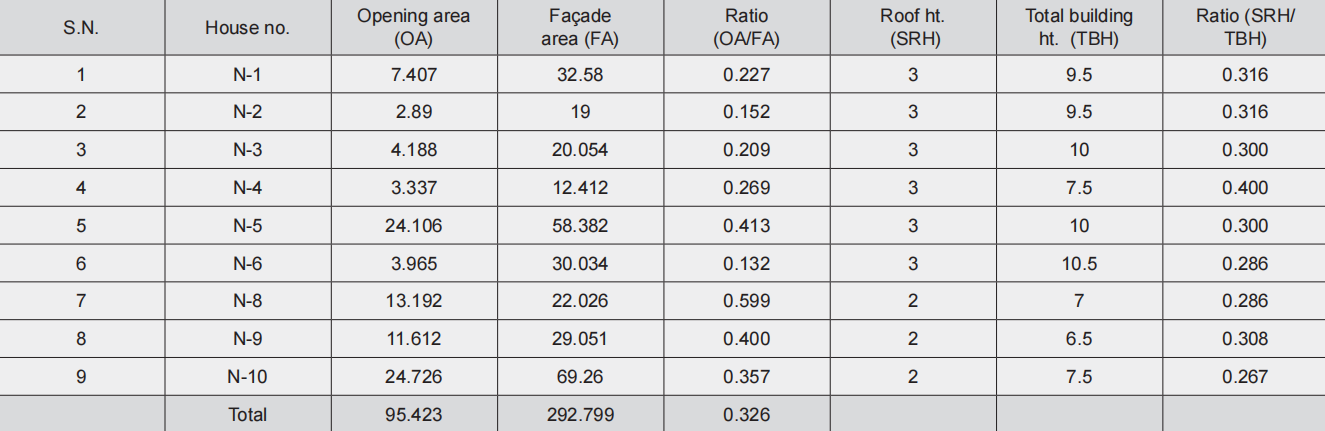The width and height of the screenshot is (1325, 431).
Task: Click the Ratio (OA/FA) column header
Action: coord(746,28)
